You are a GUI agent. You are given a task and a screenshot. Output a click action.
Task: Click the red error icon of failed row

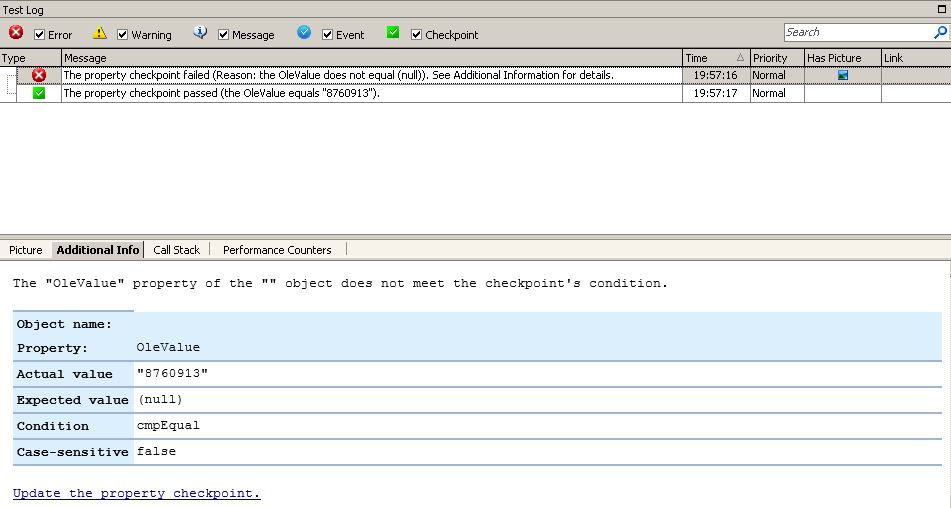(39, 75)
